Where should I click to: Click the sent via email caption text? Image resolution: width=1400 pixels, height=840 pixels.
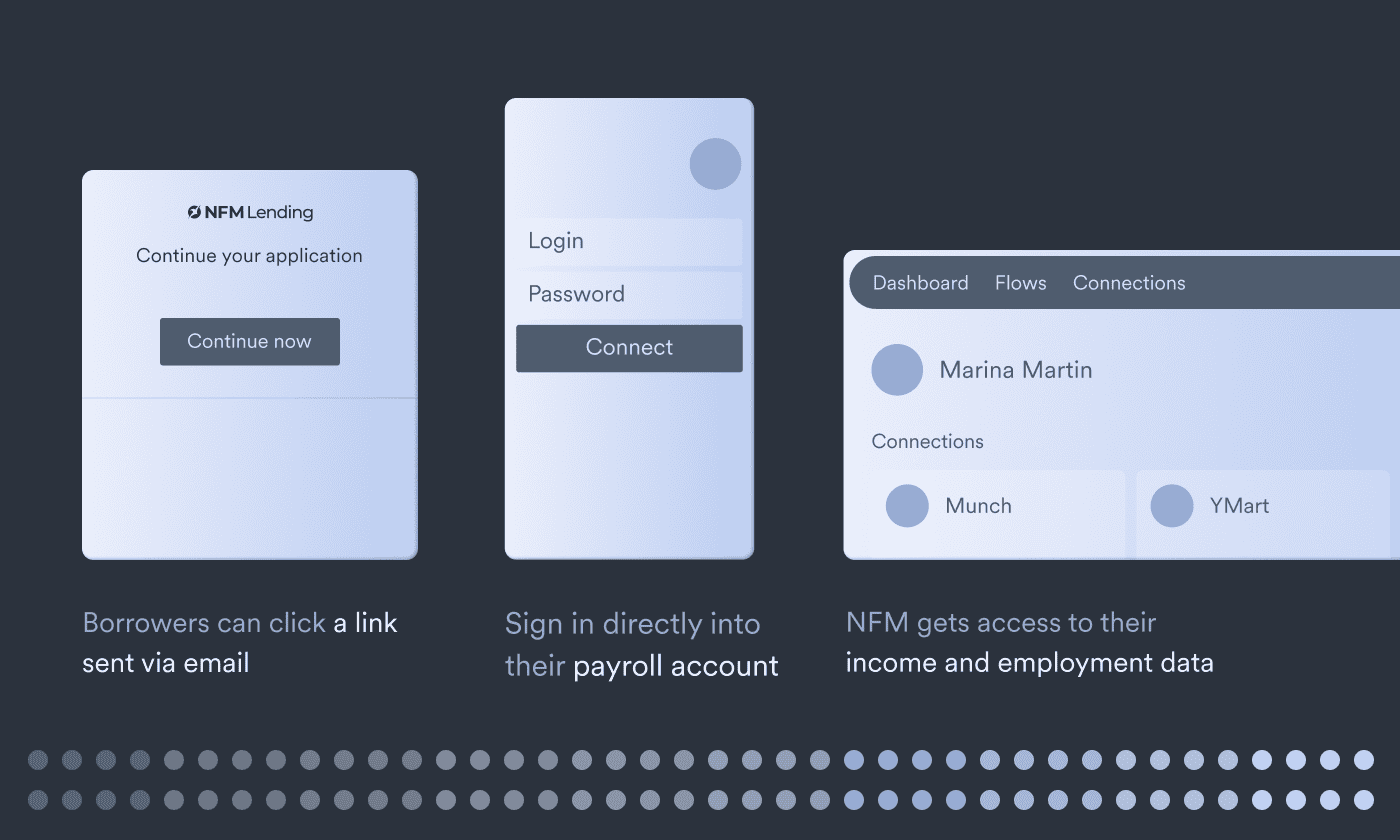(x=166, y=663)
